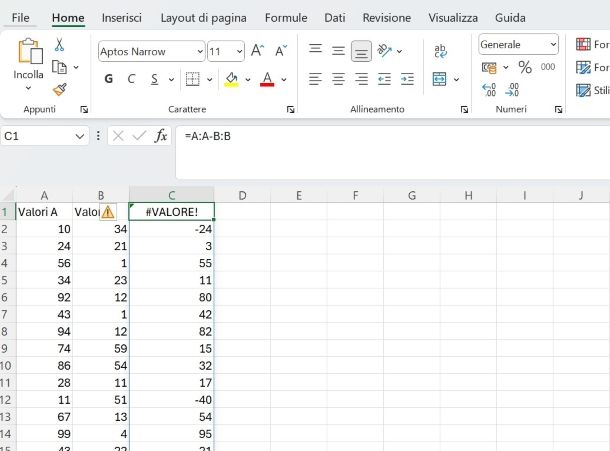Image resolution: width=610 pixels, height=451 pixels.
Task: Select the Format Painter brush
Action: [x=60, y=90]
